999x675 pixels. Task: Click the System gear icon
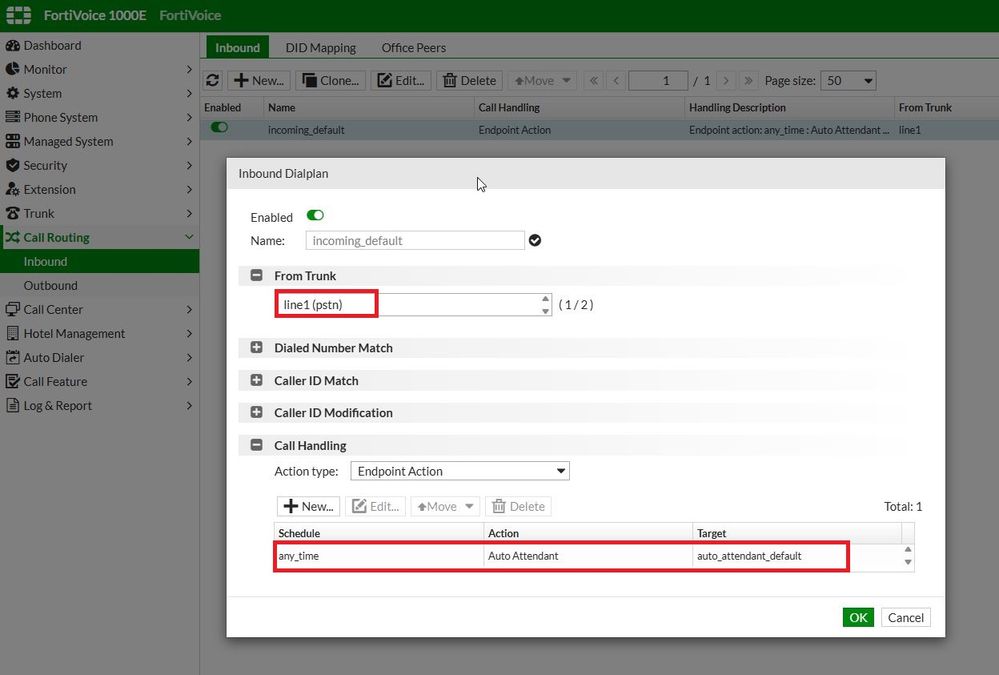(x=13, y=93)
